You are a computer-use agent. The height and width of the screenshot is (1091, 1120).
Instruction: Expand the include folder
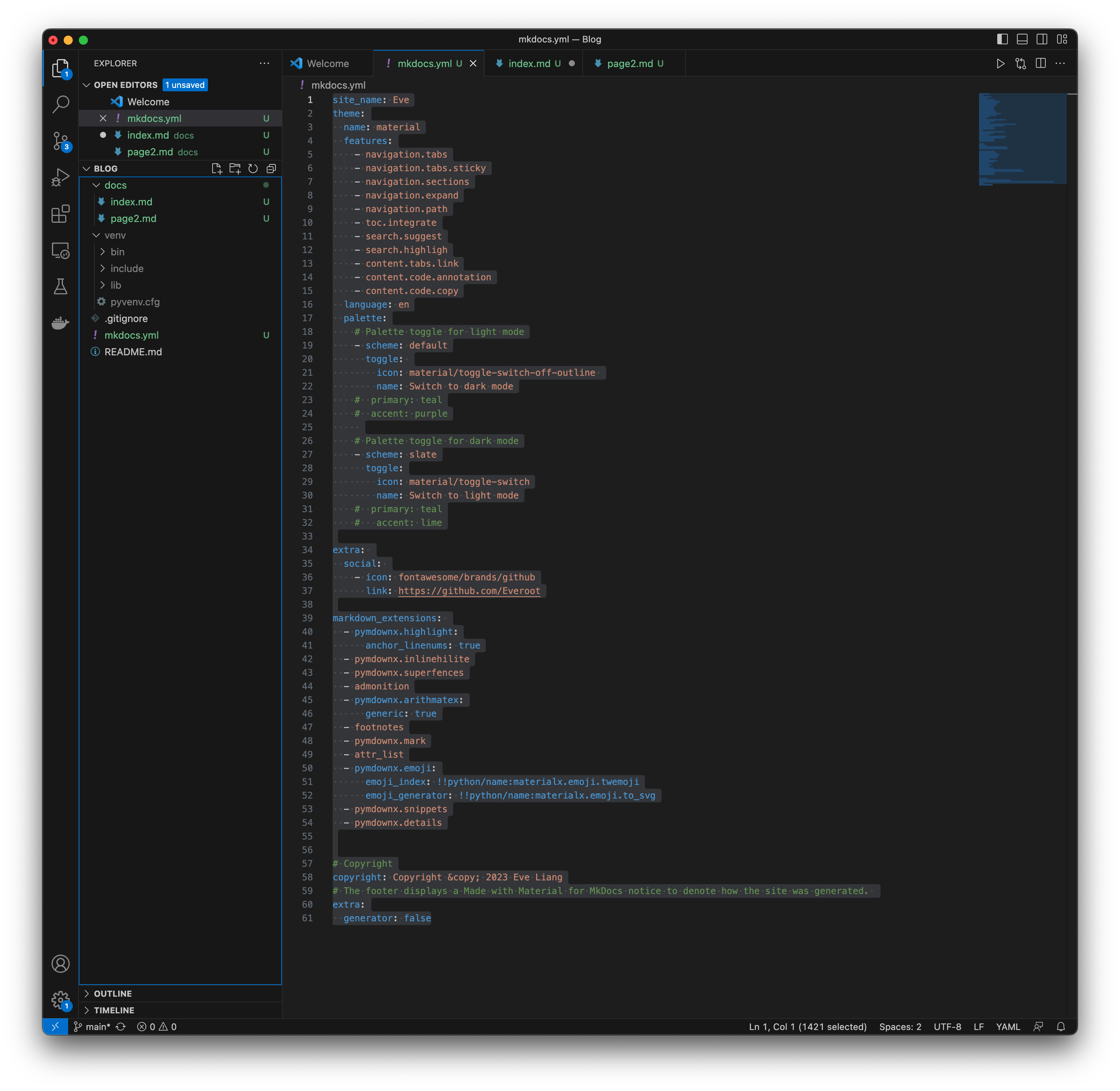103,268
